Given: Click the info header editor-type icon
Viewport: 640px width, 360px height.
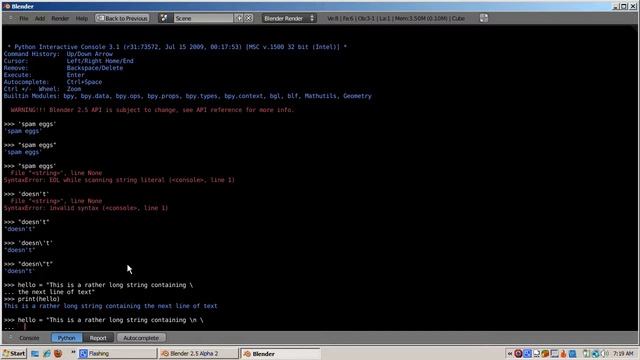Looking at the screenshot, I should point(11,18).
